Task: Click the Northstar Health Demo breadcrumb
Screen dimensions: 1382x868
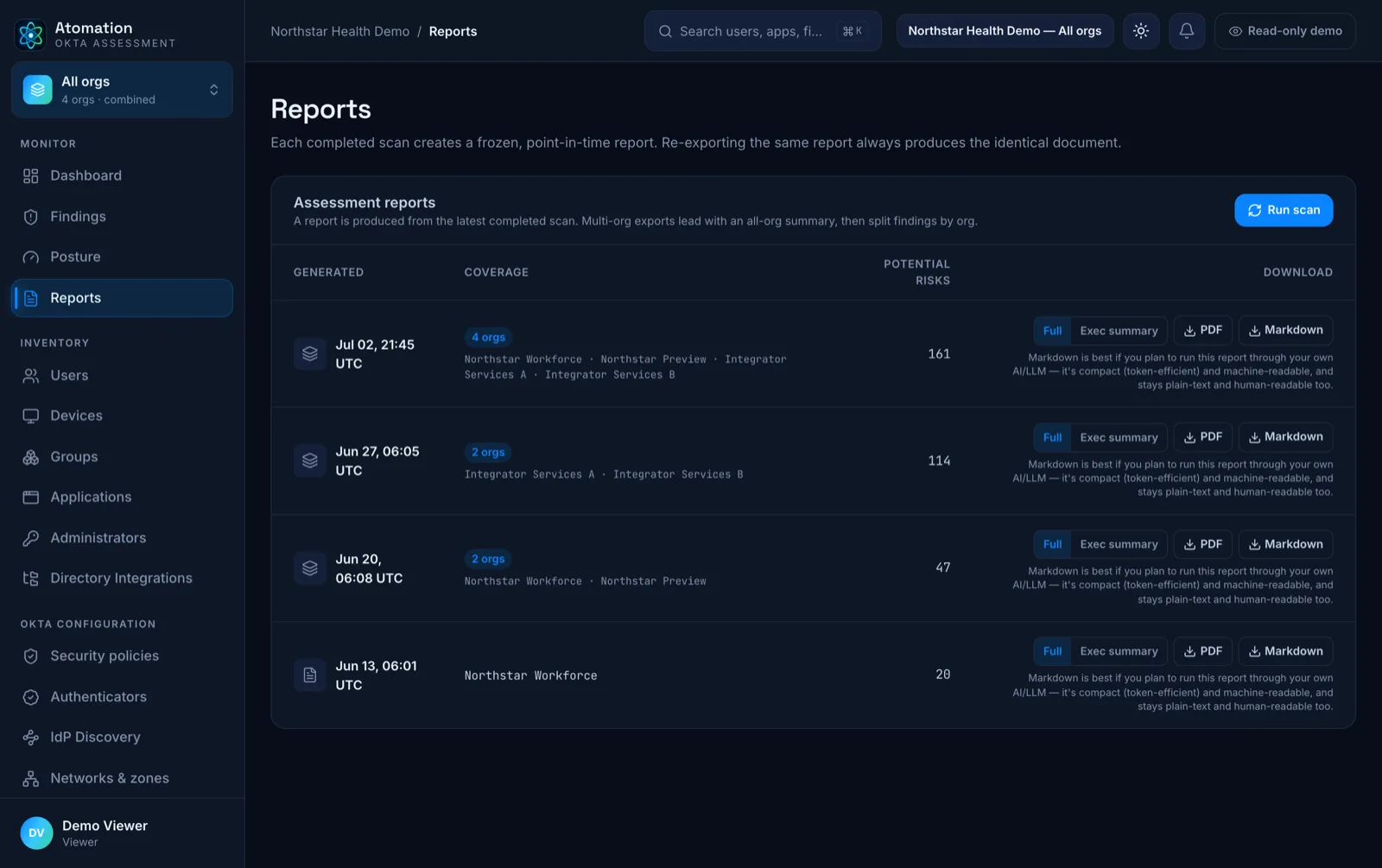Action: click(x=340, y=31)
